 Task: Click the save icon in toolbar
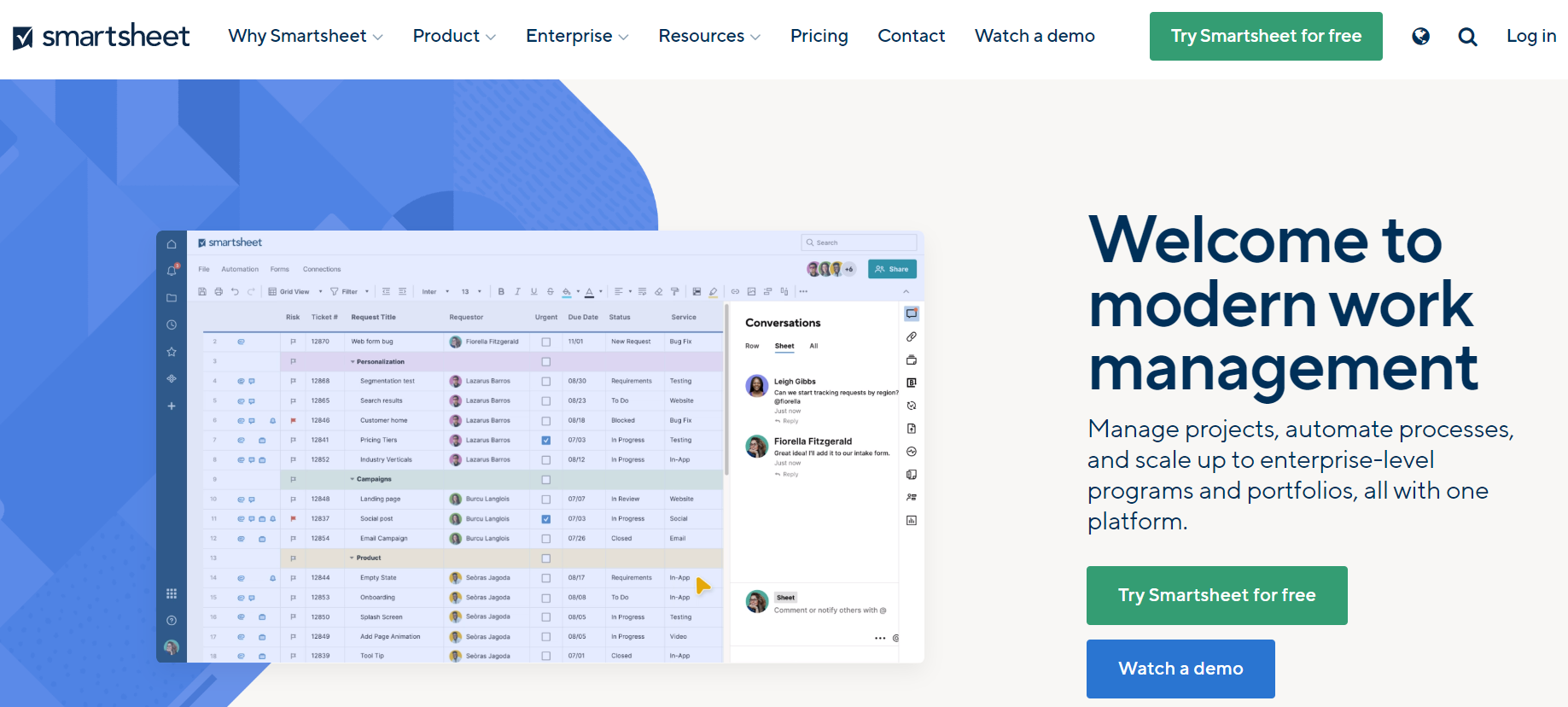coord(202,291)
